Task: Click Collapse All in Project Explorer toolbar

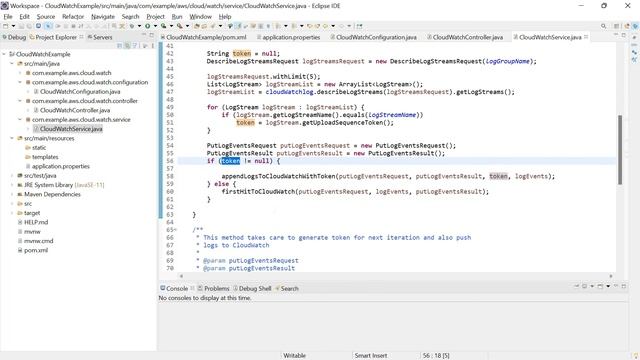Action: point(120,45)
